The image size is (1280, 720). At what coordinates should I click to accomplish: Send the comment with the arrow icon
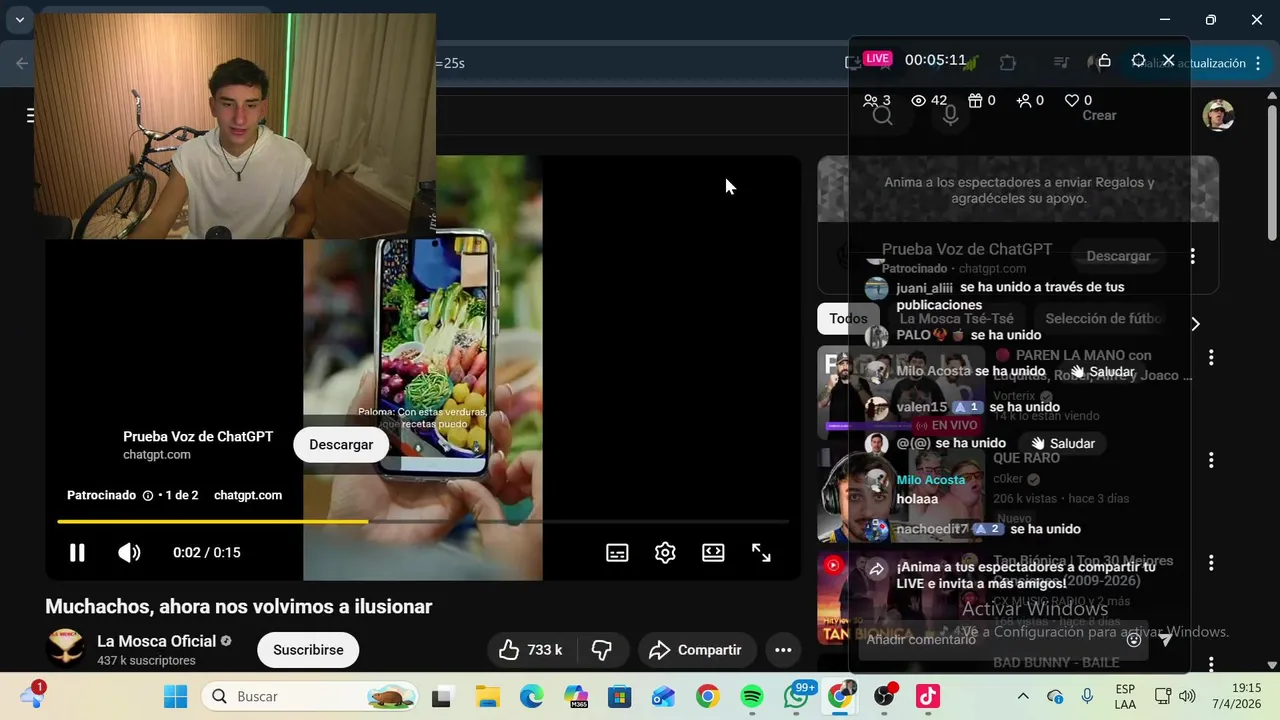pos(1164,640)
